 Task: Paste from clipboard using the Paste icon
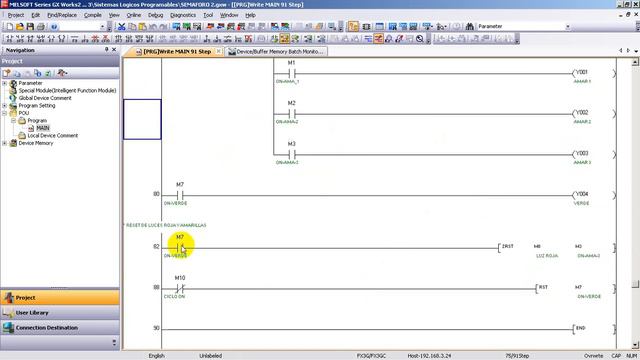pyautogui.click(x=142, y=27)
